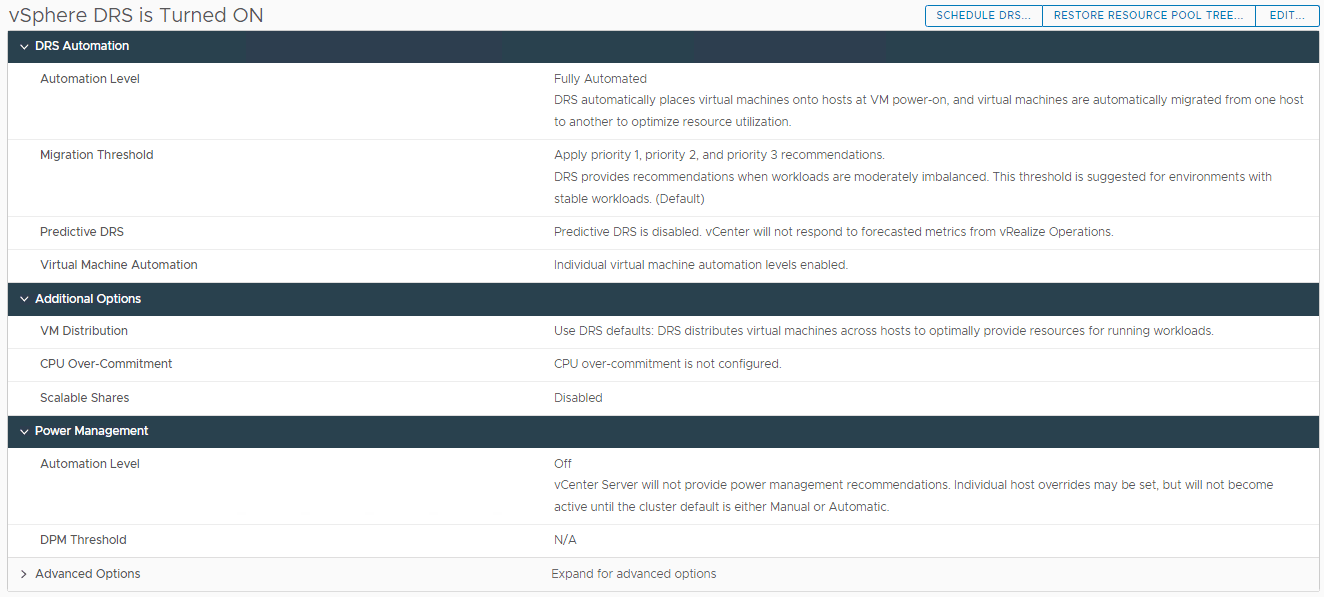
Task: Collapse the DRS Automation section chevron
Action: click(x=24, y=46)
